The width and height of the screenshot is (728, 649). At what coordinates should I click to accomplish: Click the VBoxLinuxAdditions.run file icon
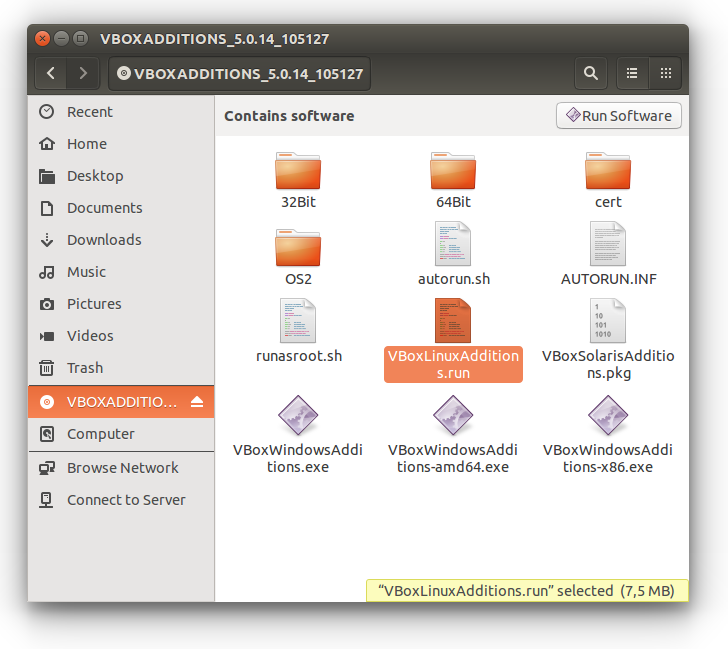[453, 321]
